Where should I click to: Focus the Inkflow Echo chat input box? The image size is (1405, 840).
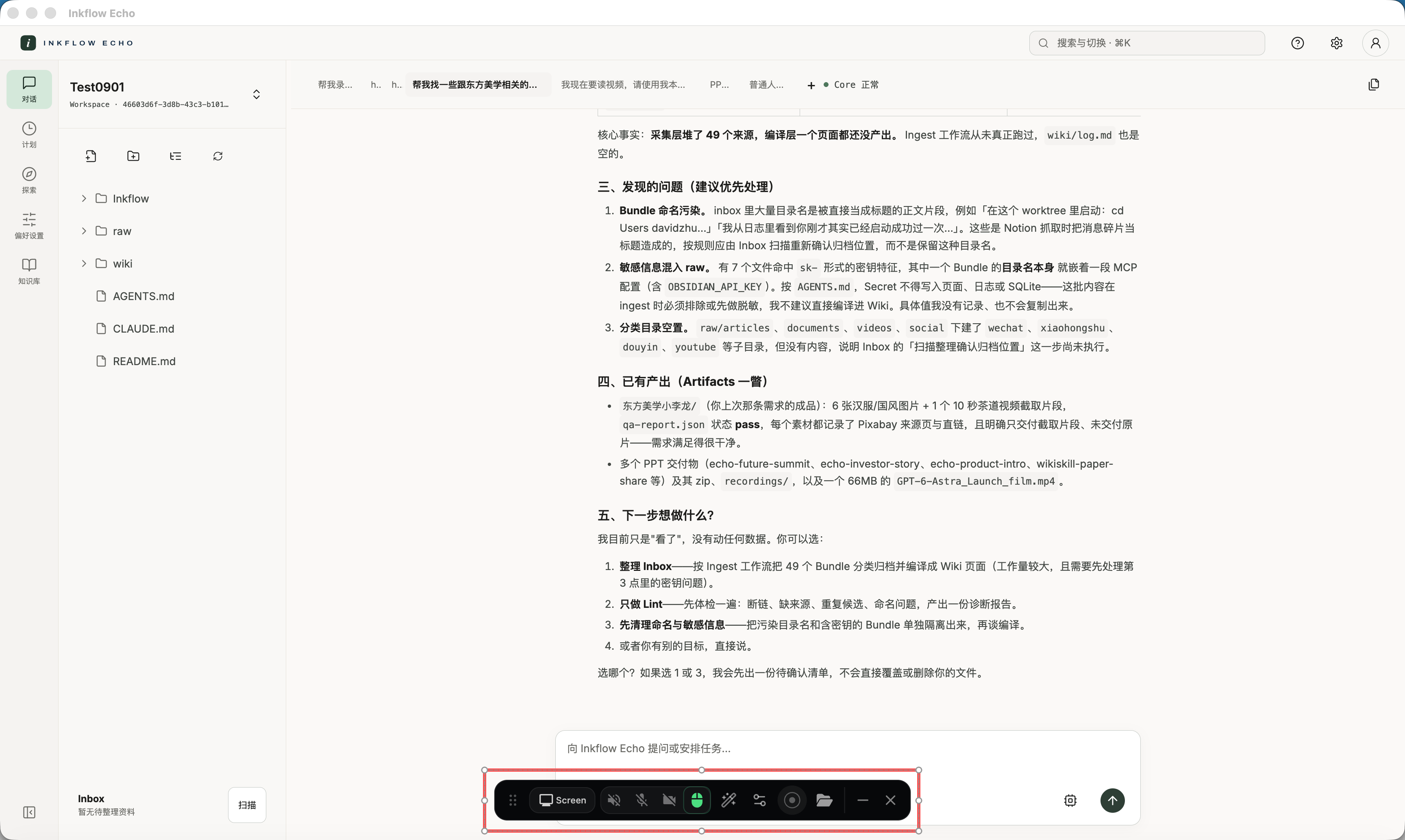click(x=847, y=748)
